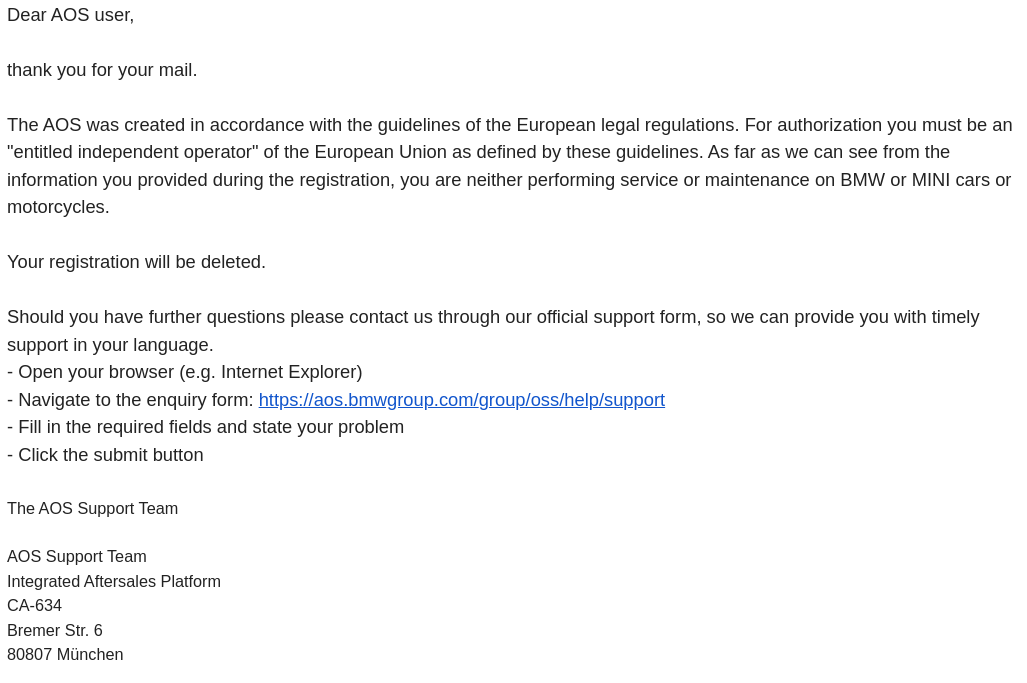Click the 'entitled independent operator' quoted phrase

133,152
